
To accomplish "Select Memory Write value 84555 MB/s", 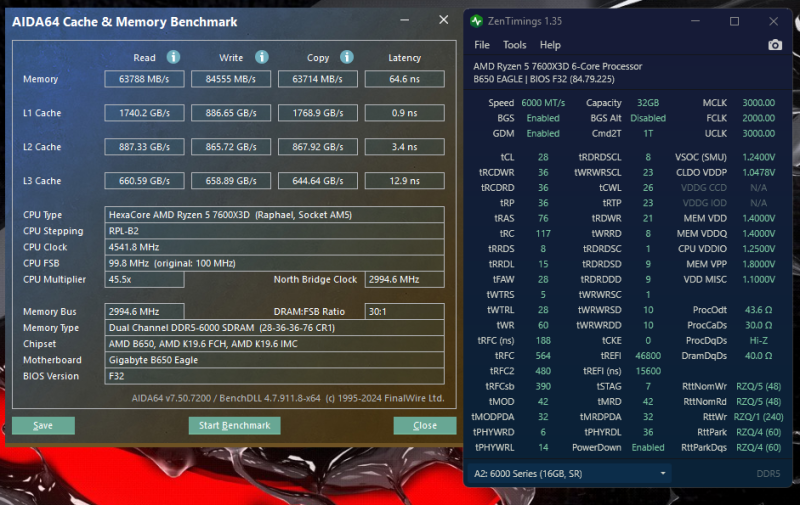I will (x=231, y=79).
